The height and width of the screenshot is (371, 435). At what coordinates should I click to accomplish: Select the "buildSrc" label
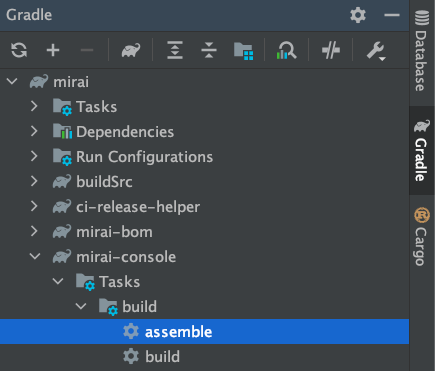pyautogui.click(x=104, y=182)
